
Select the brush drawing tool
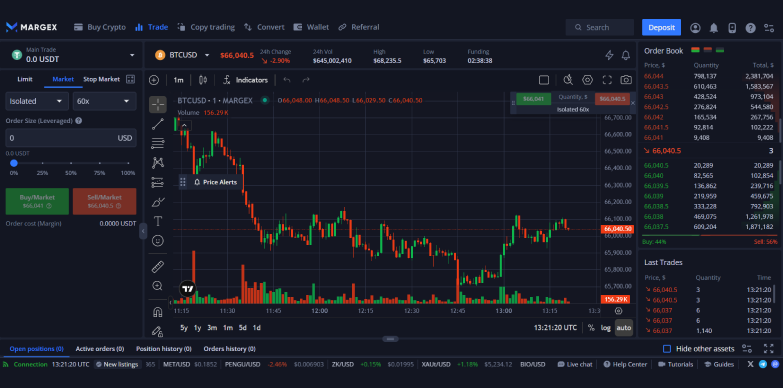pyautogui.click(x=158, y=202)
